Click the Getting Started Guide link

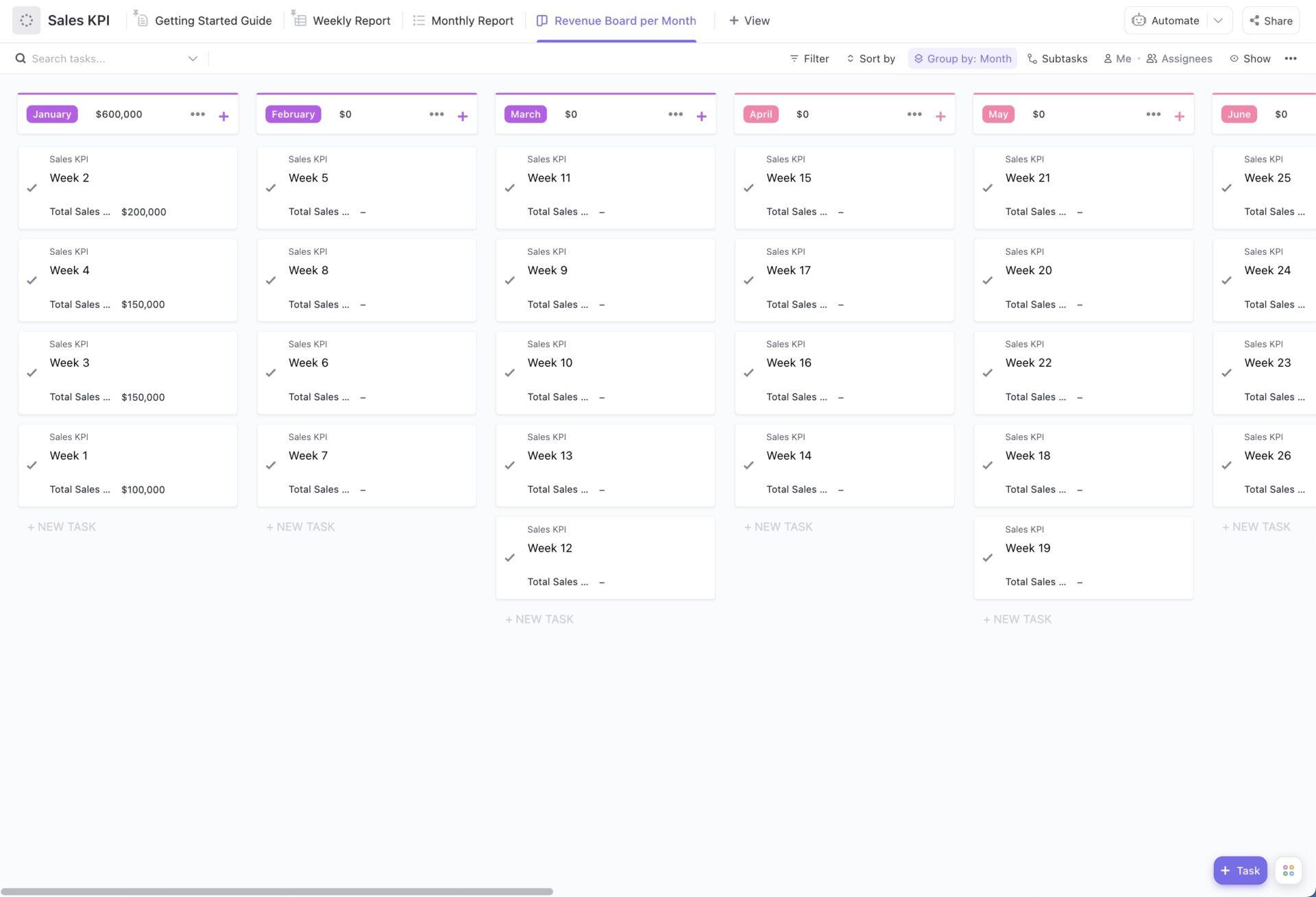tap(213, 20)
